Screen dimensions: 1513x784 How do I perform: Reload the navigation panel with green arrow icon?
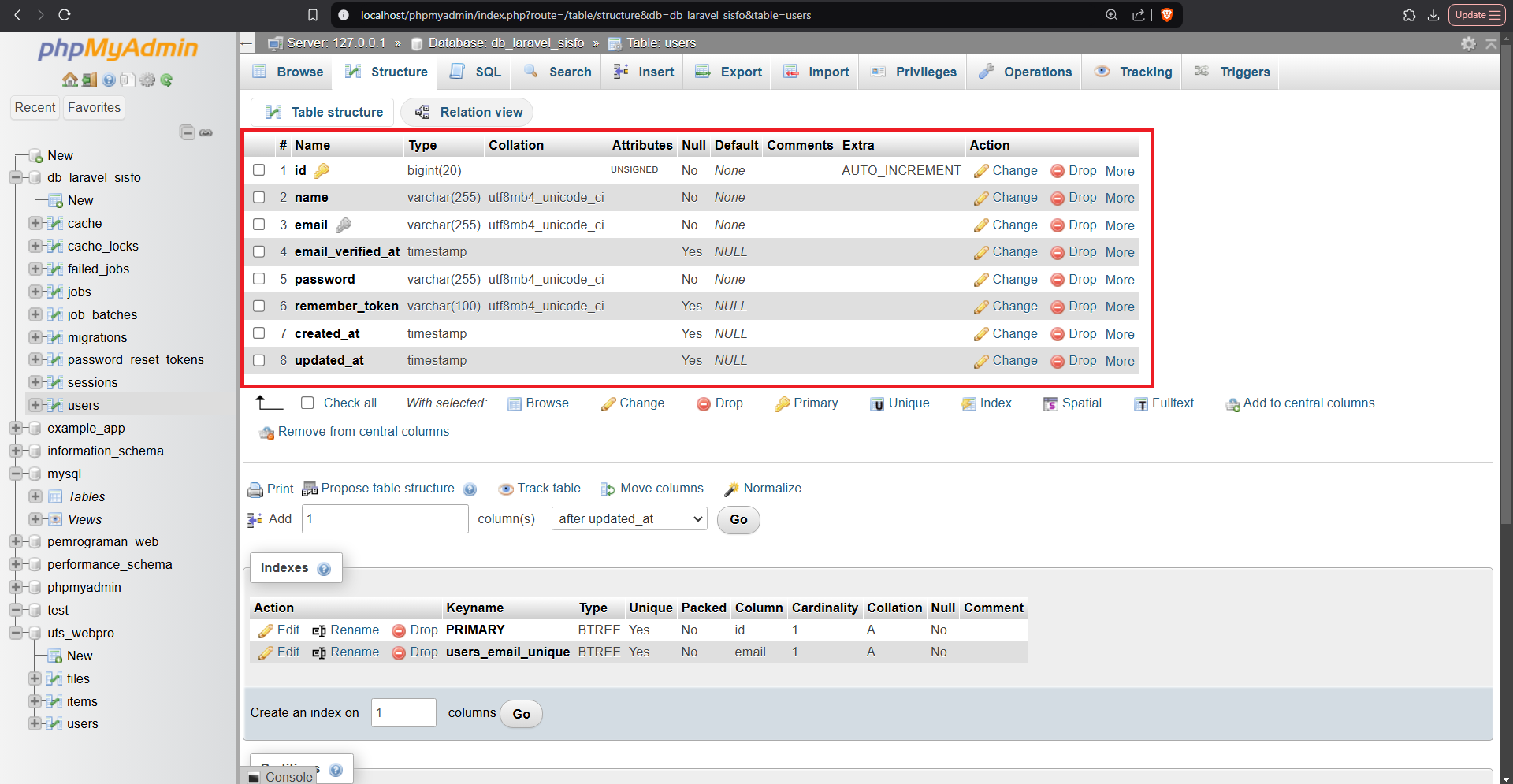point(166,80)
